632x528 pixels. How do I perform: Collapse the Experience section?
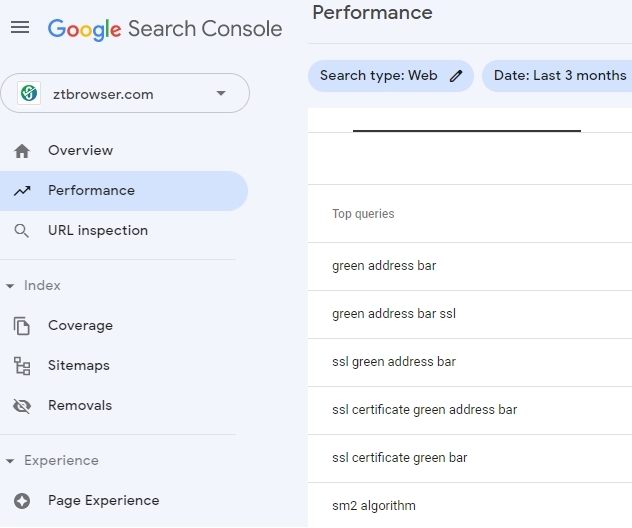(x=11, y=461)
